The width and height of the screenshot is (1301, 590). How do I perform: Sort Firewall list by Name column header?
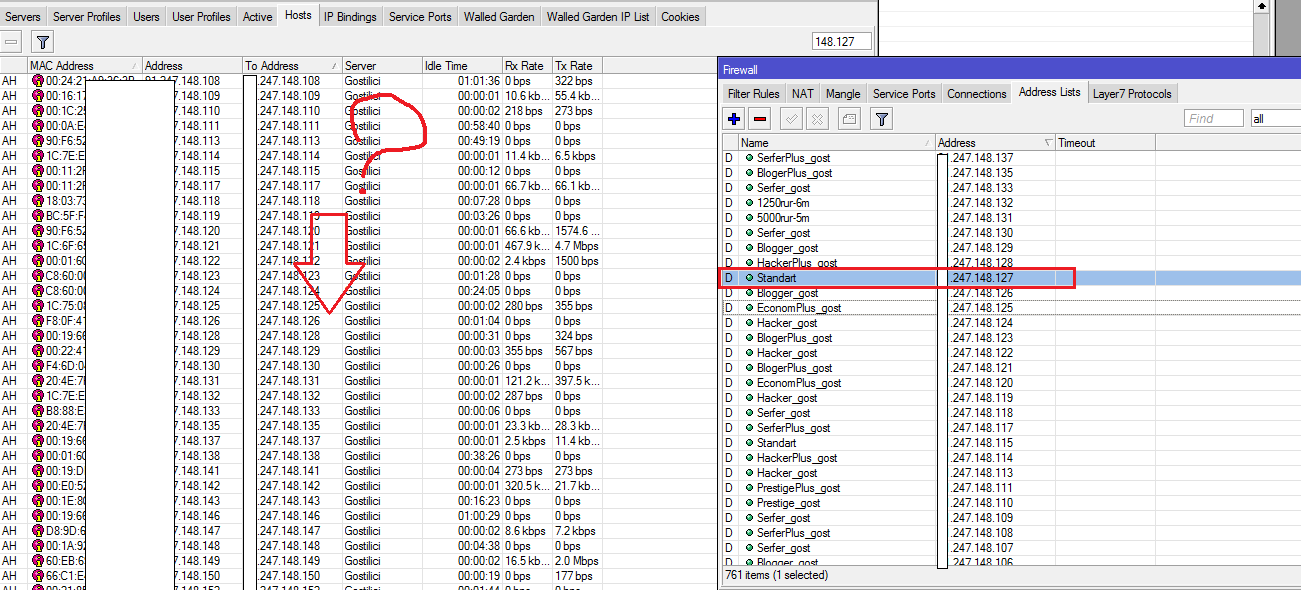pyautogui.click(x=836, y=143)
